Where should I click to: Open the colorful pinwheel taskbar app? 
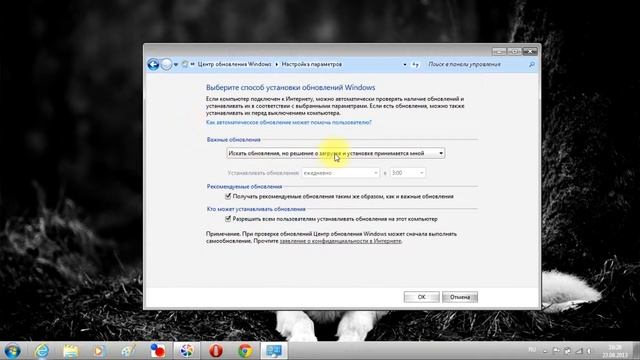tap(187, 351)
